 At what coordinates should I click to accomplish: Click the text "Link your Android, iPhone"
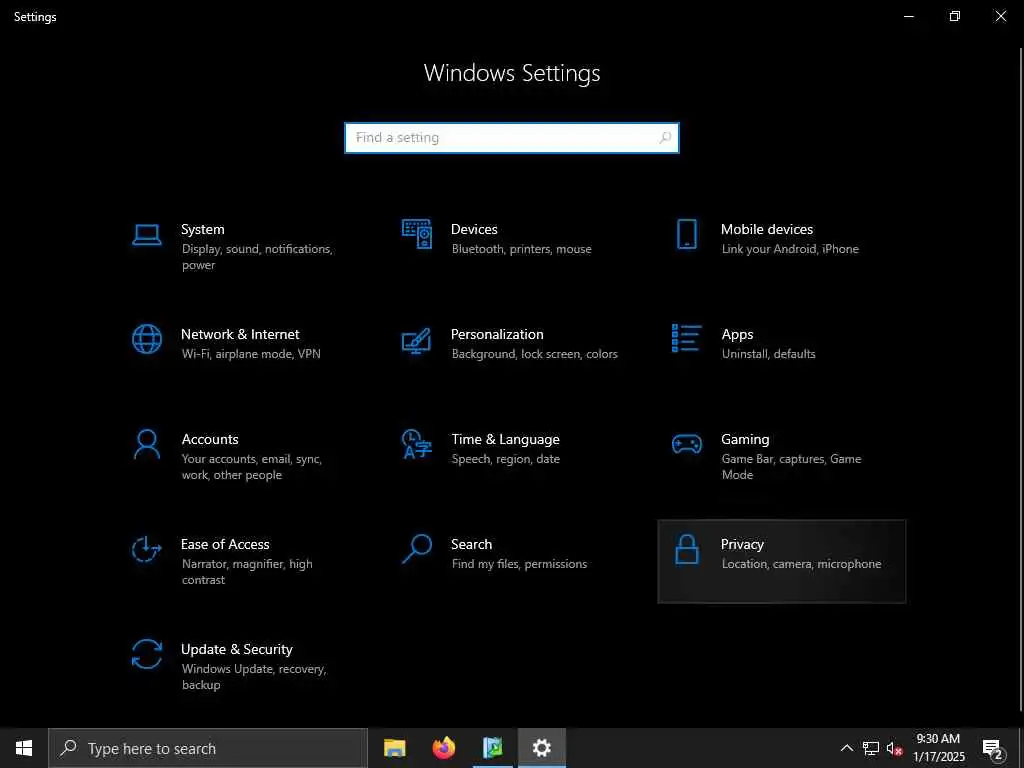tap(790, 249)
